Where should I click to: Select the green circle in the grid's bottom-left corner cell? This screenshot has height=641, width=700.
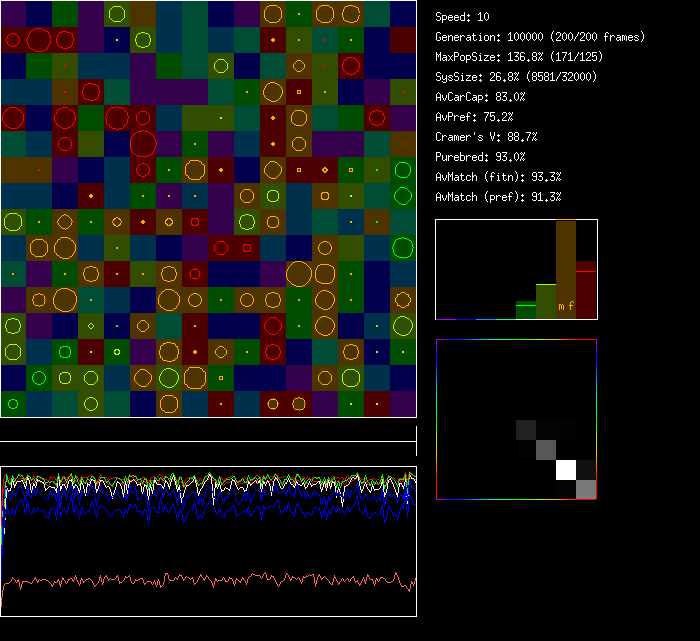[x=13, y=404]
